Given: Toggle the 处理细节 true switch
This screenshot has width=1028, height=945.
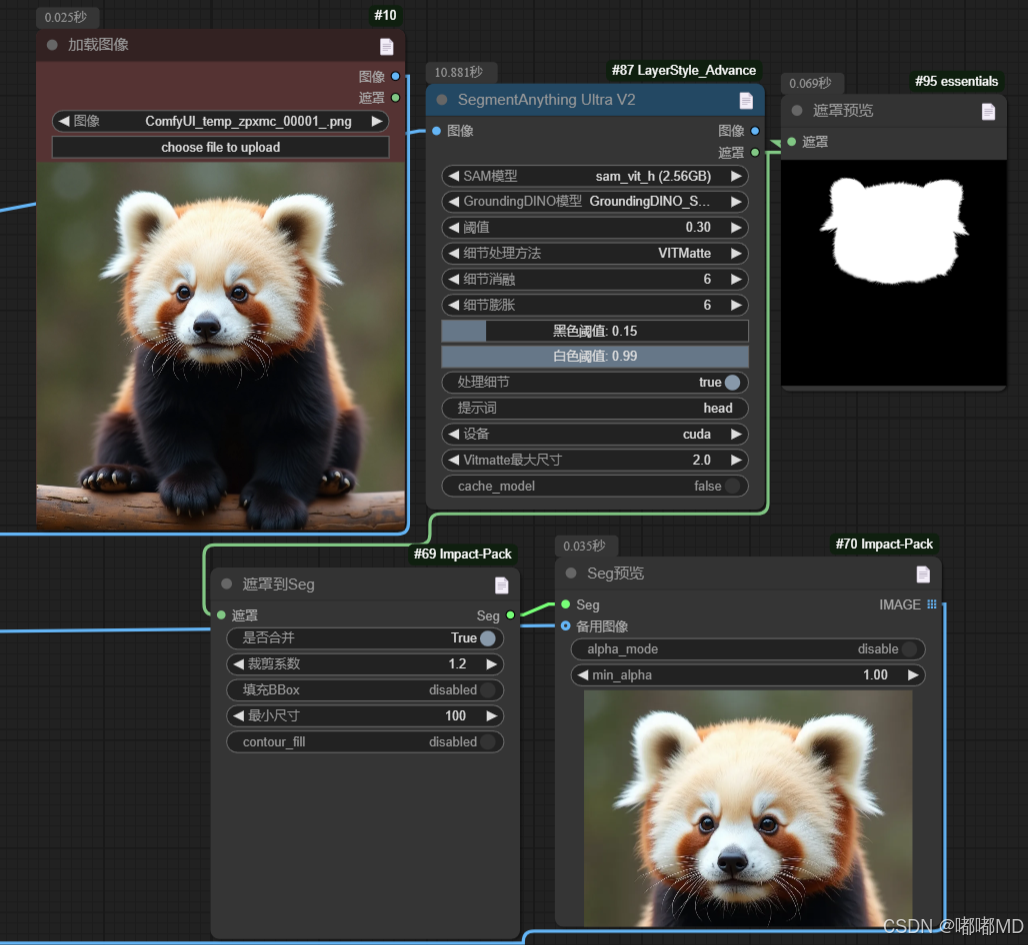Looking at the screenshot, I should click(732, 382).
